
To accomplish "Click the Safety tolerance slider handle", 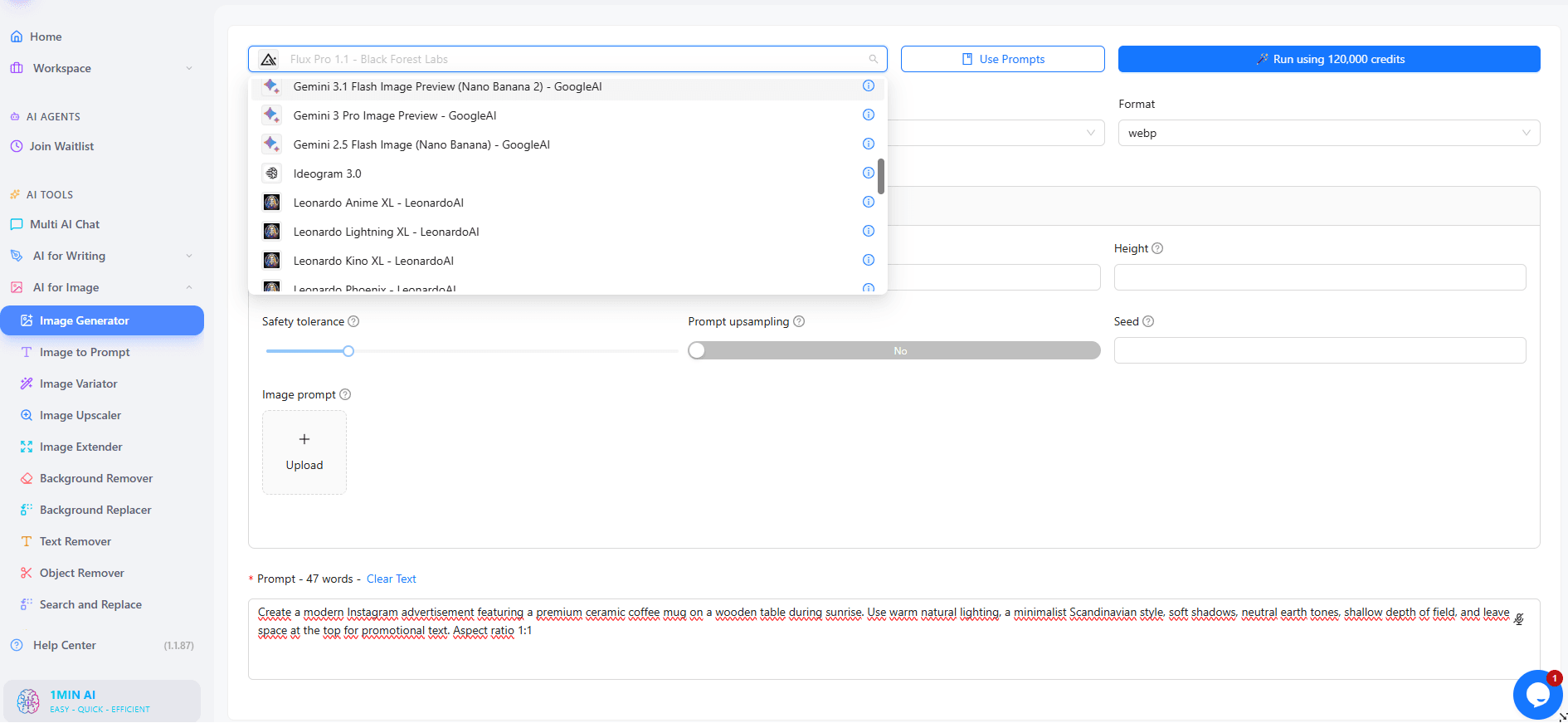I will click(x=348, y=351).
